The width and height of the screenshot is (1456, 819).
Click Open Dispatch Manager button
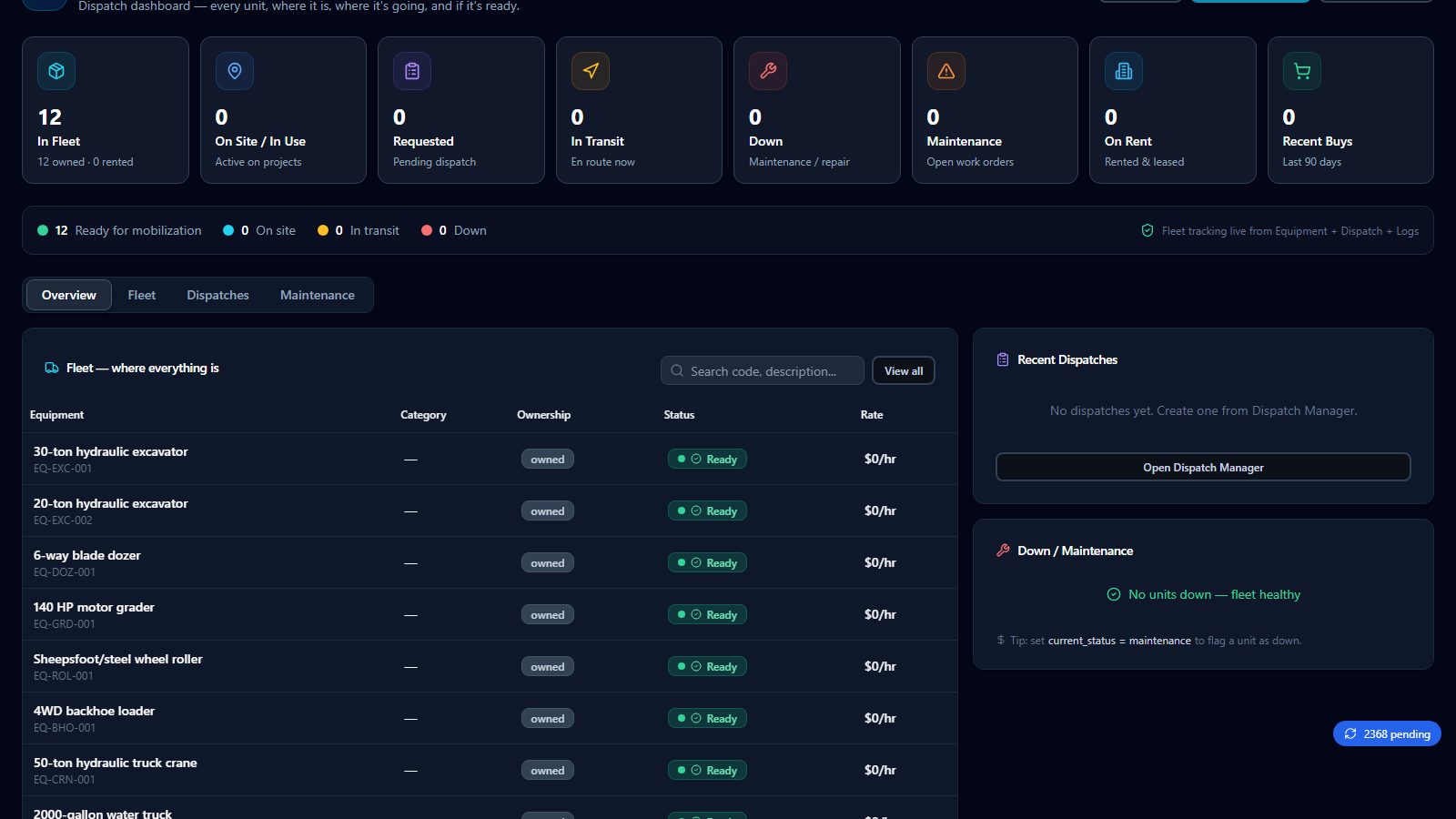point(1203,467)
